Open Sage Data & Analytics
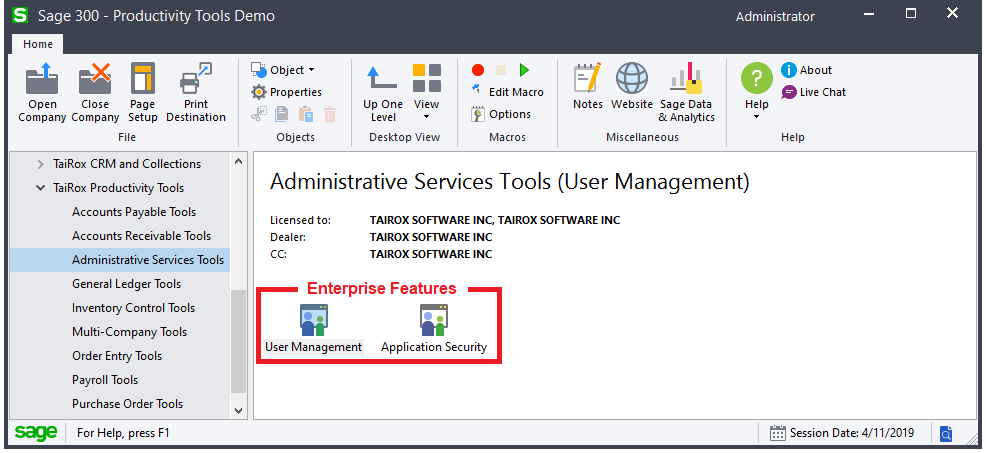This screenshot has width=986, height=453. point(686,82)
